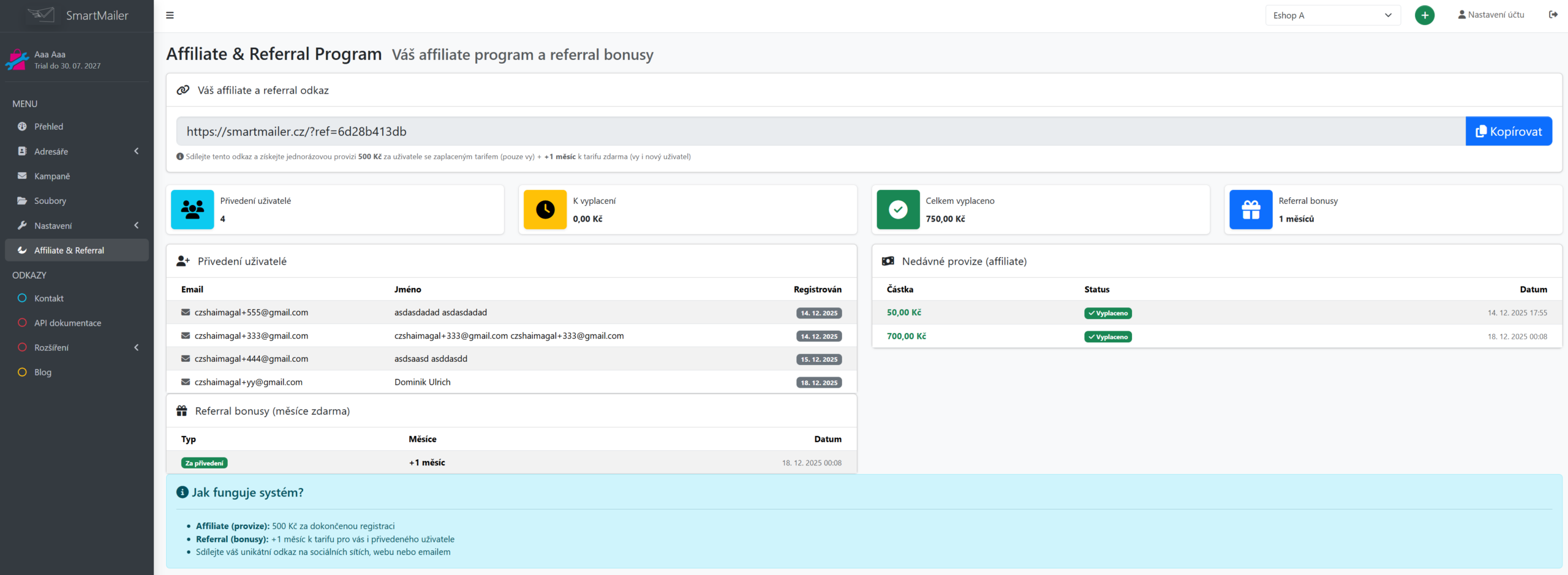Go to Přehled in the sidebar
The image size is (1568, 575).
[48, 126]
